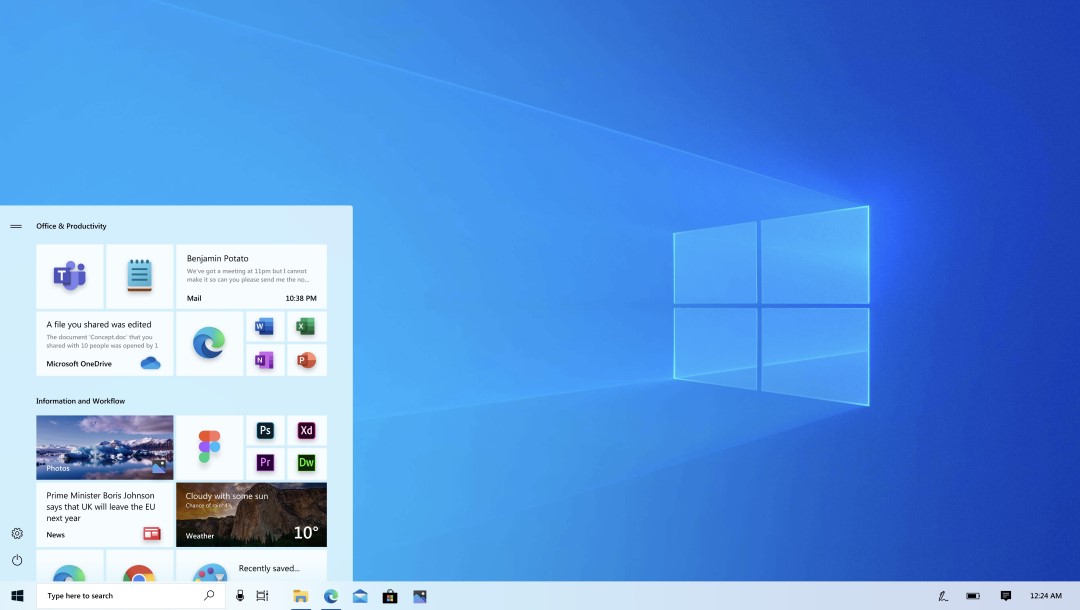The image size is (1080, 610).
Task: Click the Power button in Start
Action: coord(17,560)
